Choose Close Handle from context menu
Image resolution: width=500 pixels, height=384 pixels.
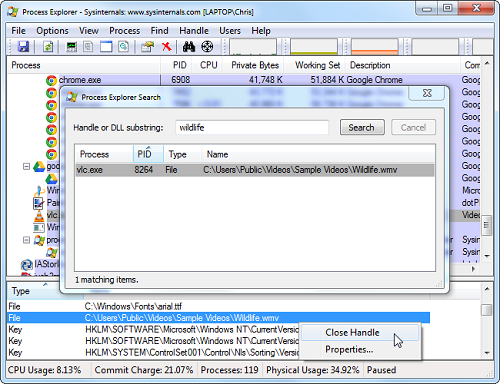click(360, 333)
